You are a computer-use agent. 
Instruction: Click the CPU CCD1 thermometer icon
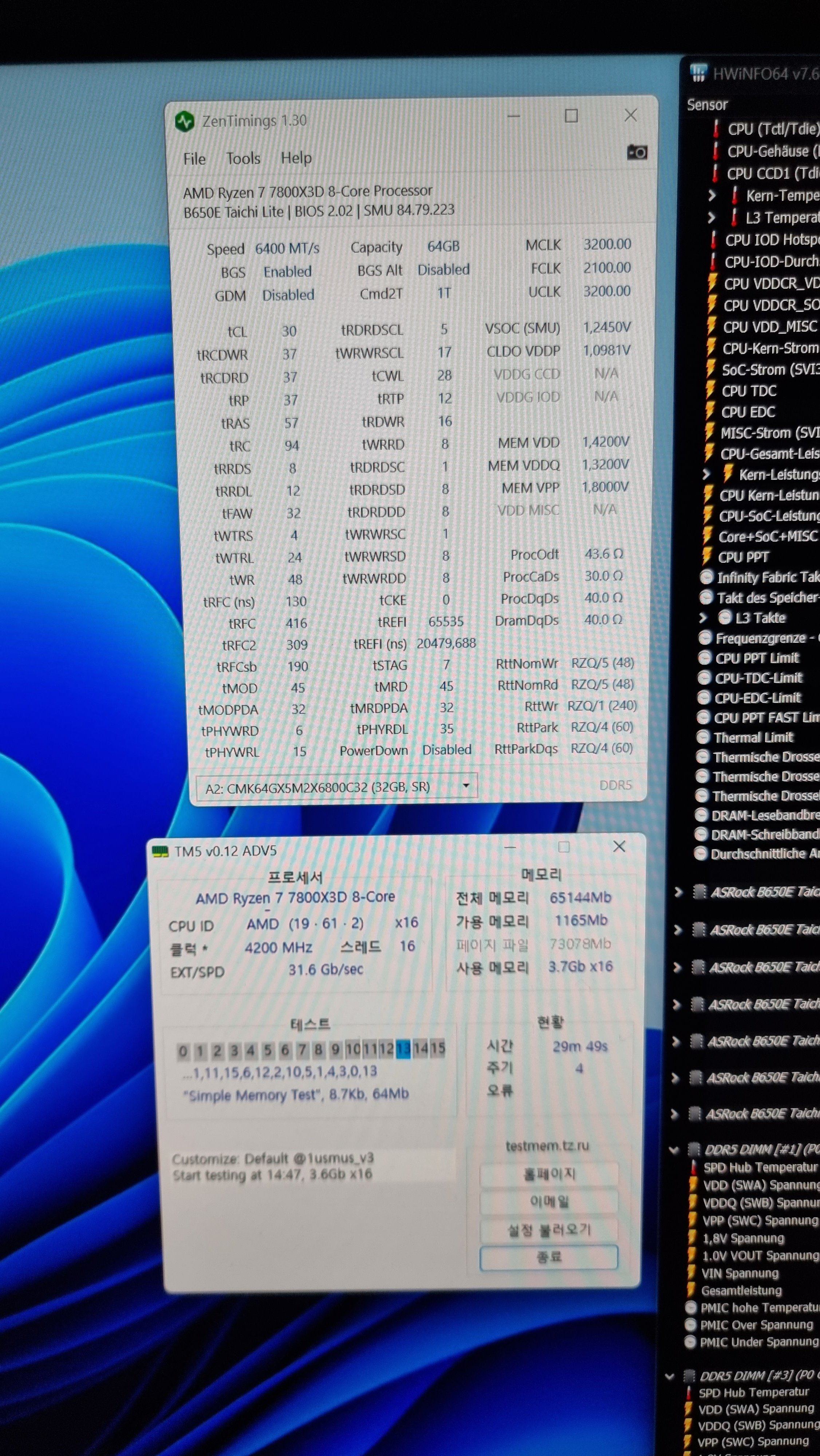tap(715, 173)
